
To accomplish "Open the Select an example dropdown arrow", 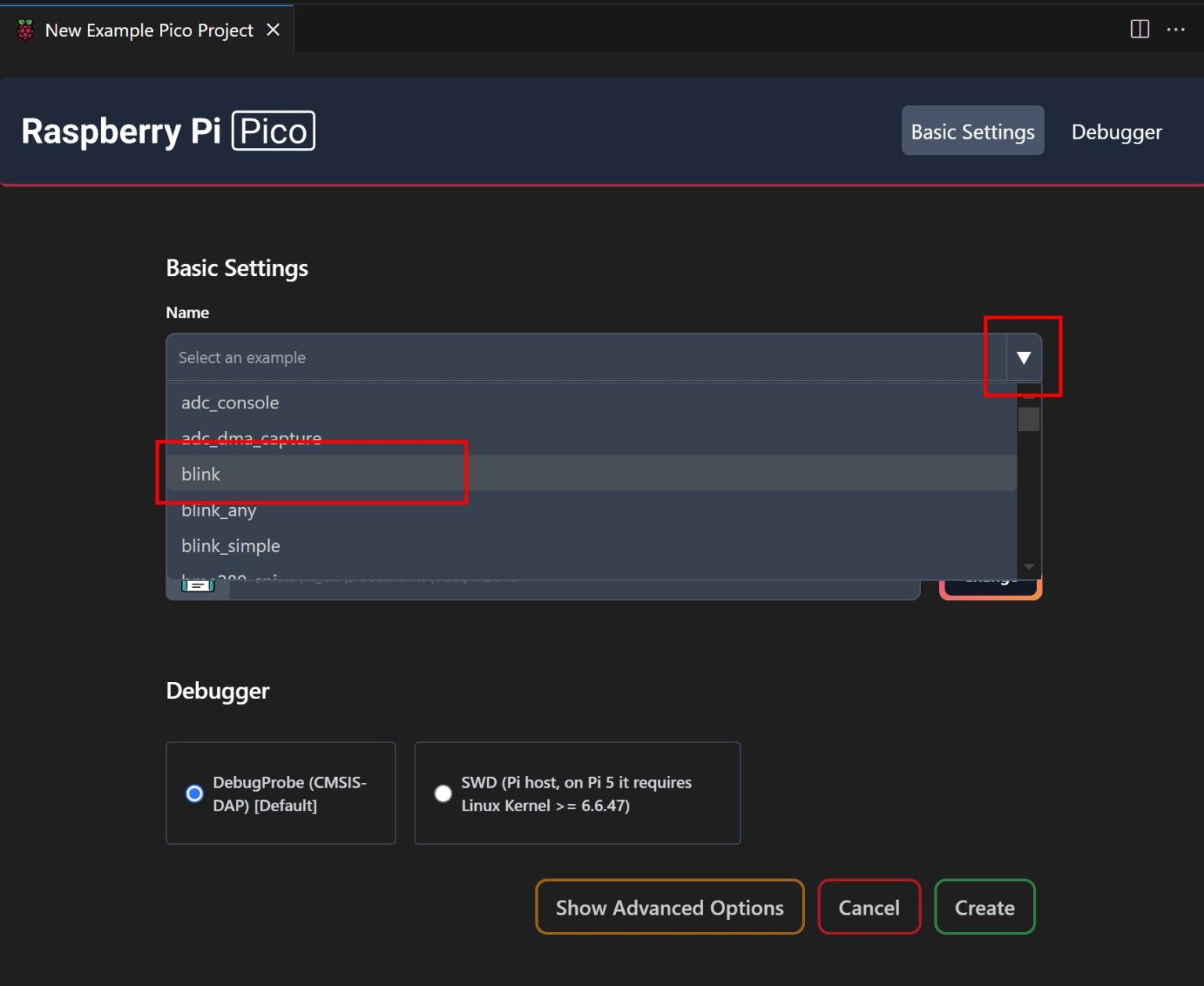I will click(1023, 357).
